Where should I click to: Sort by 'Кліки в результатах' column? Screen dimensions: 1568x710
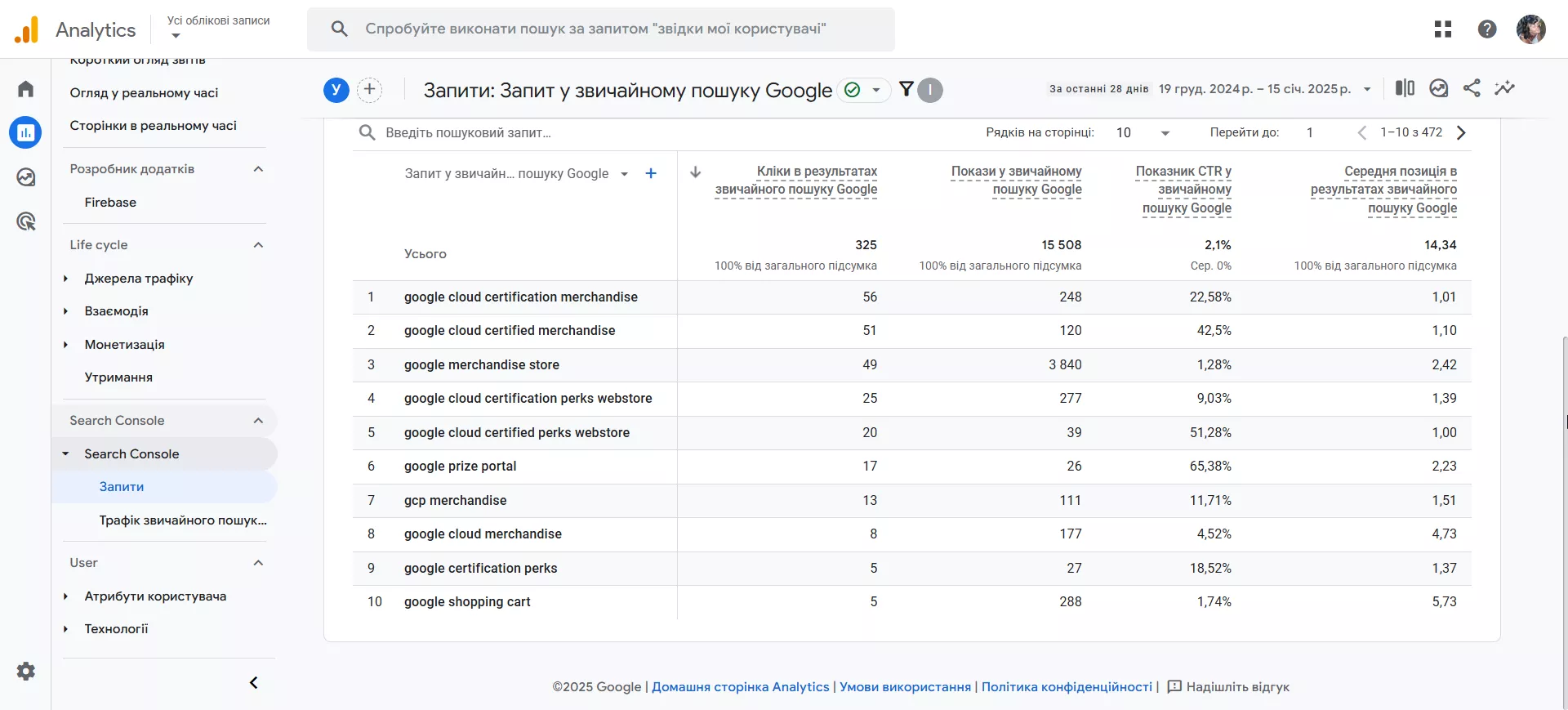coord(796,181)
